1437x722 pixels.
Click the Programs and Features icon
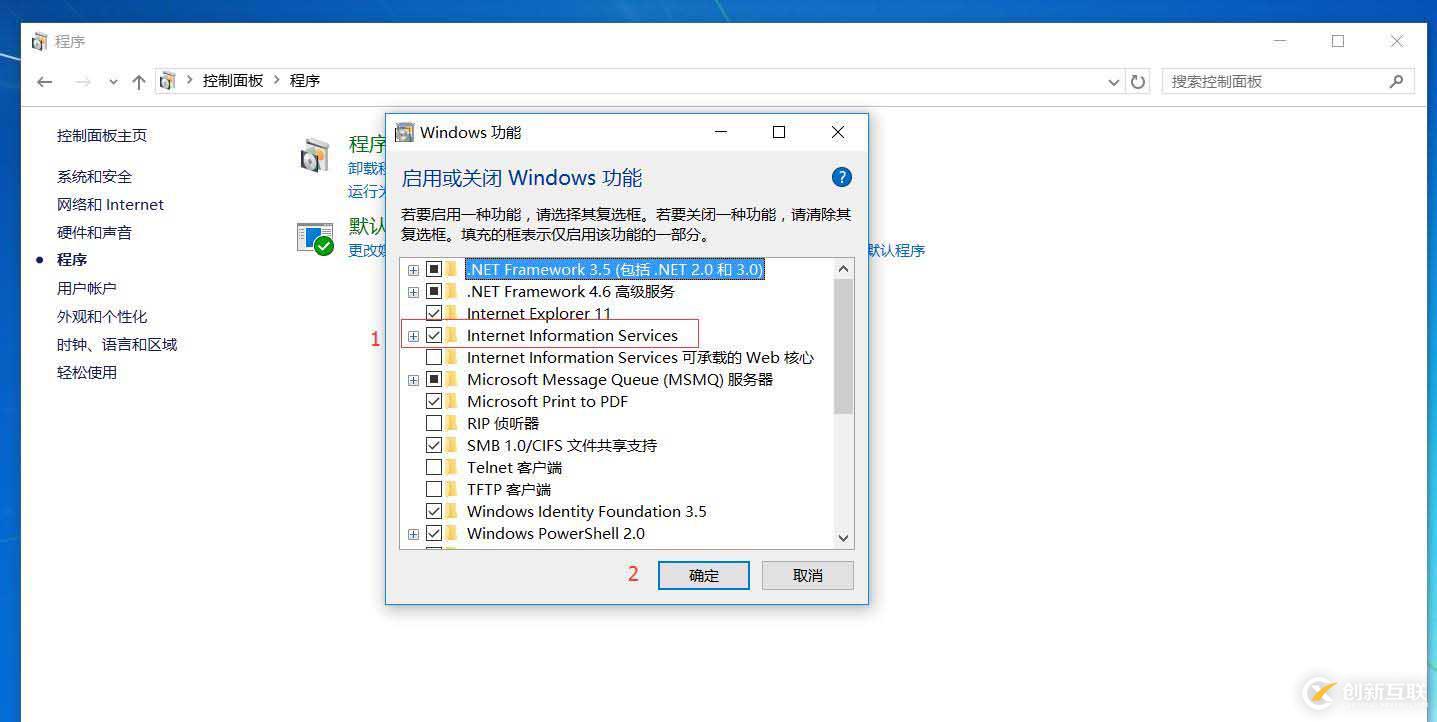click(315, 157)
